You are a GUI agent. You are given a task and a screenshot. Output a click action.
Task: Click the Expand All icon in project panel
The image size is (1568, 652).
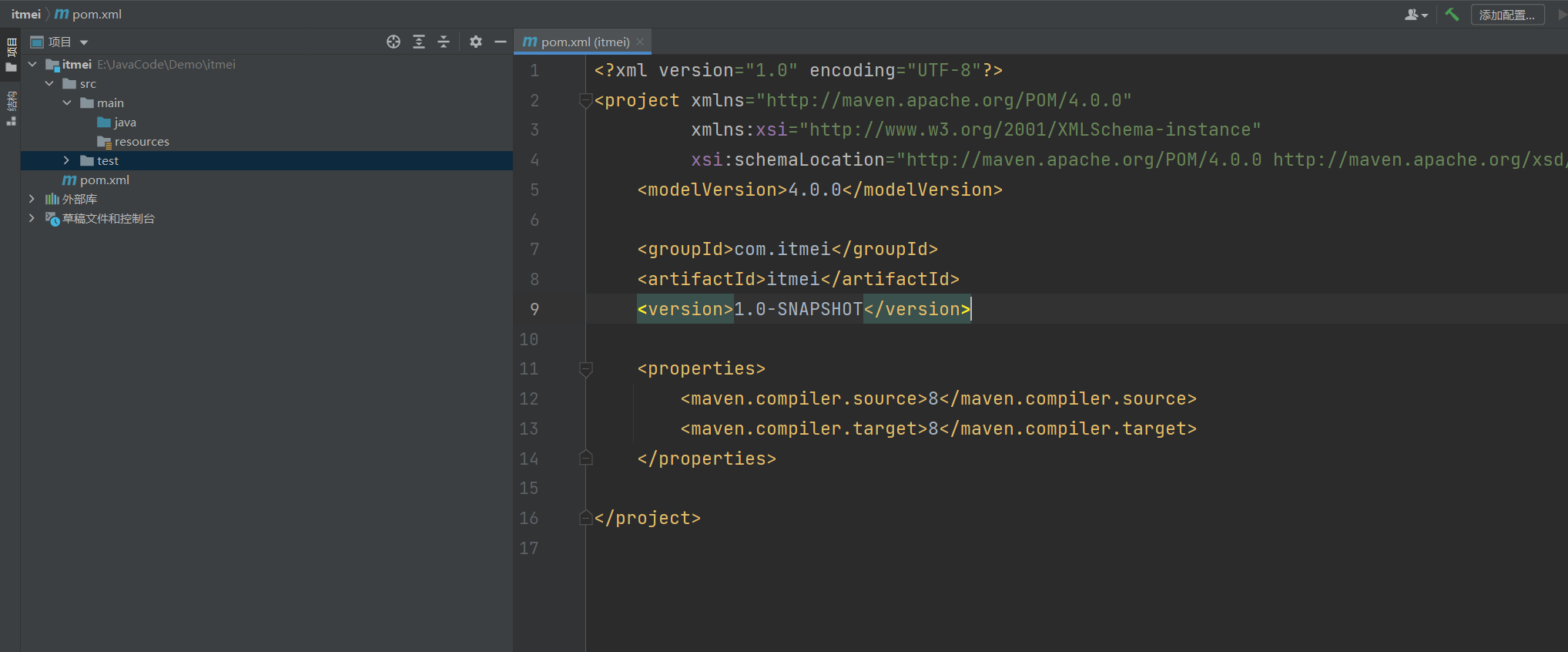419,42
